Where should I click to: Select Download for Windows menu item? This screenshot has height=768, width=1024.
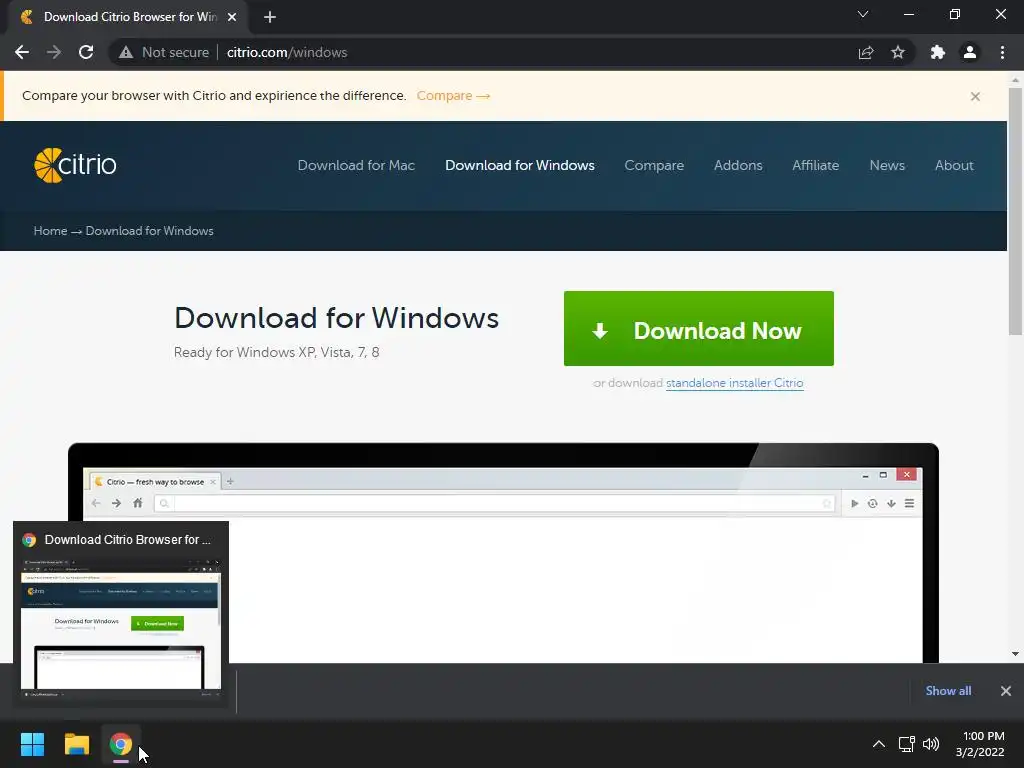(x=520, y=165)
